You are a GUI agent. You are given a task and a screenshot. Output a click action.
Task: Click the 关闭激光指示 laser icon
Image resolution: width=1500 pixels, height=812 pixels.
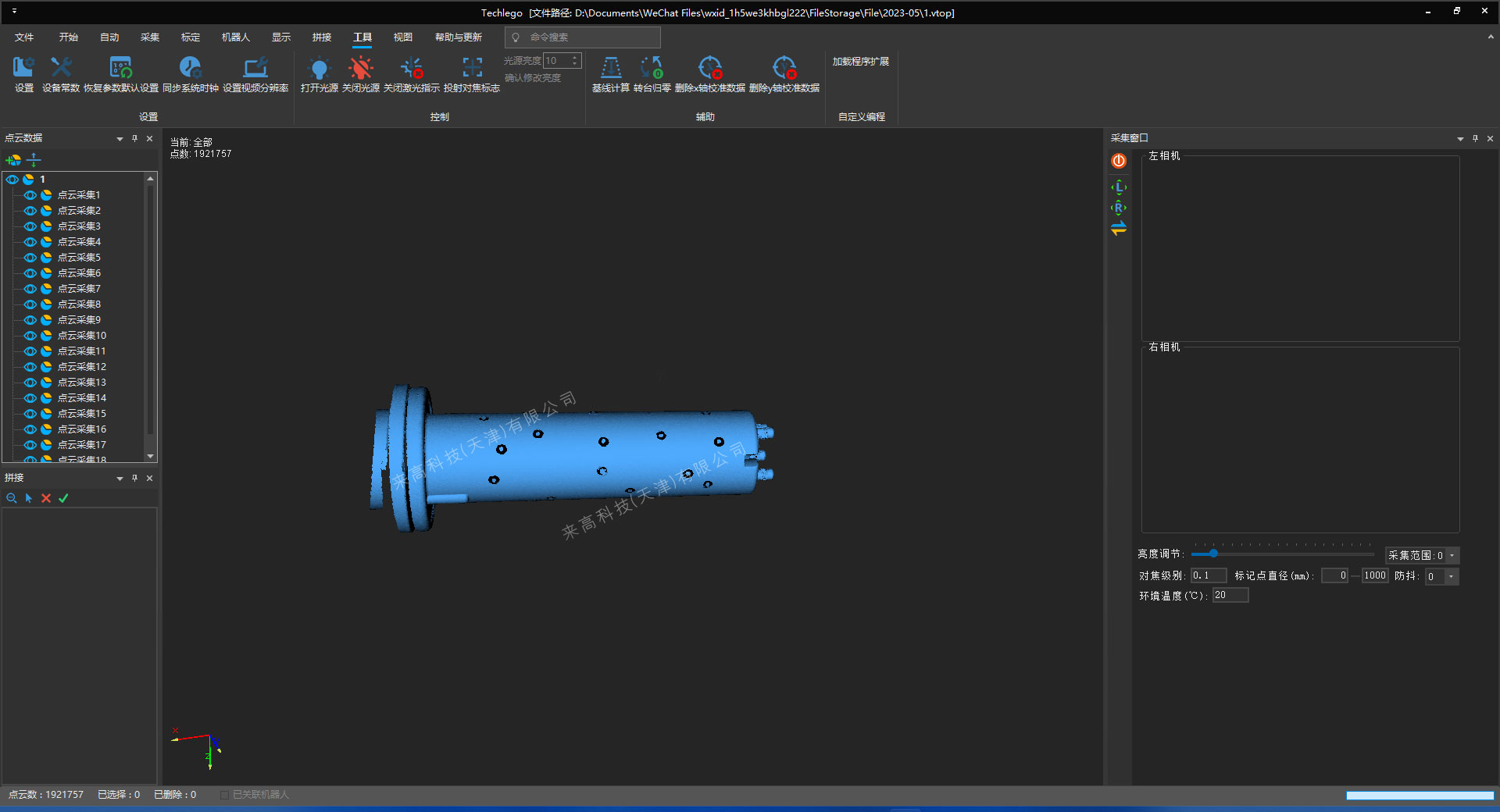click(412, 69)
